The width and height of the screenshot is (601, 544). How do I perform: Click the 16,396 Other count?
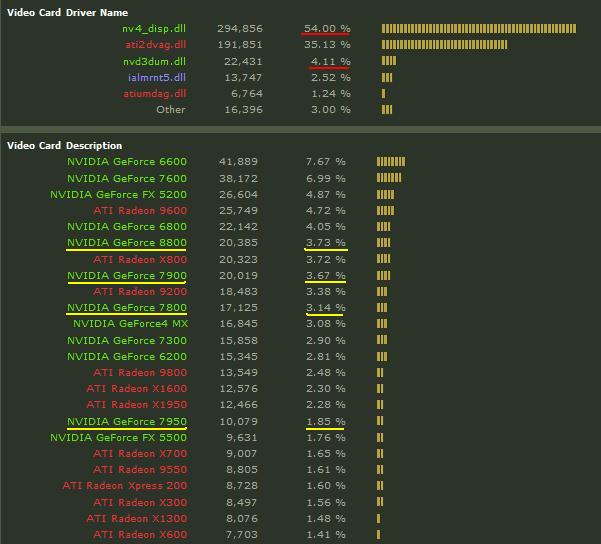tap(244, 110)
